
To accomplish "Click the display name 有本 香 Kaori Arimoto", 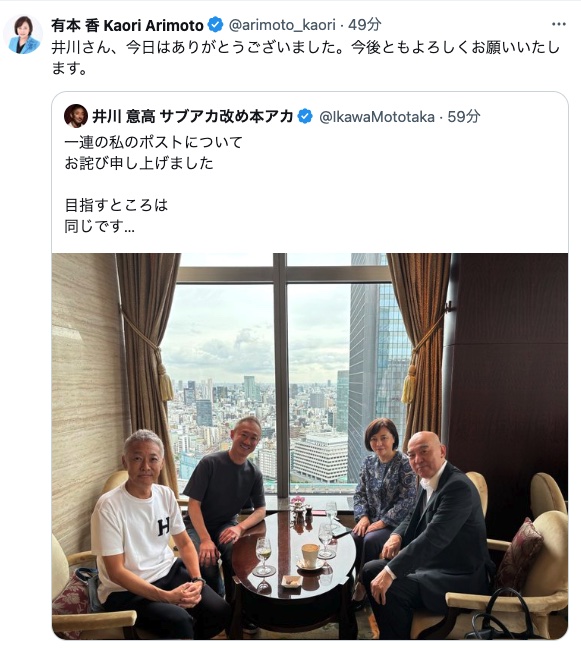I will pyautogui.click(x=127, y=26).
